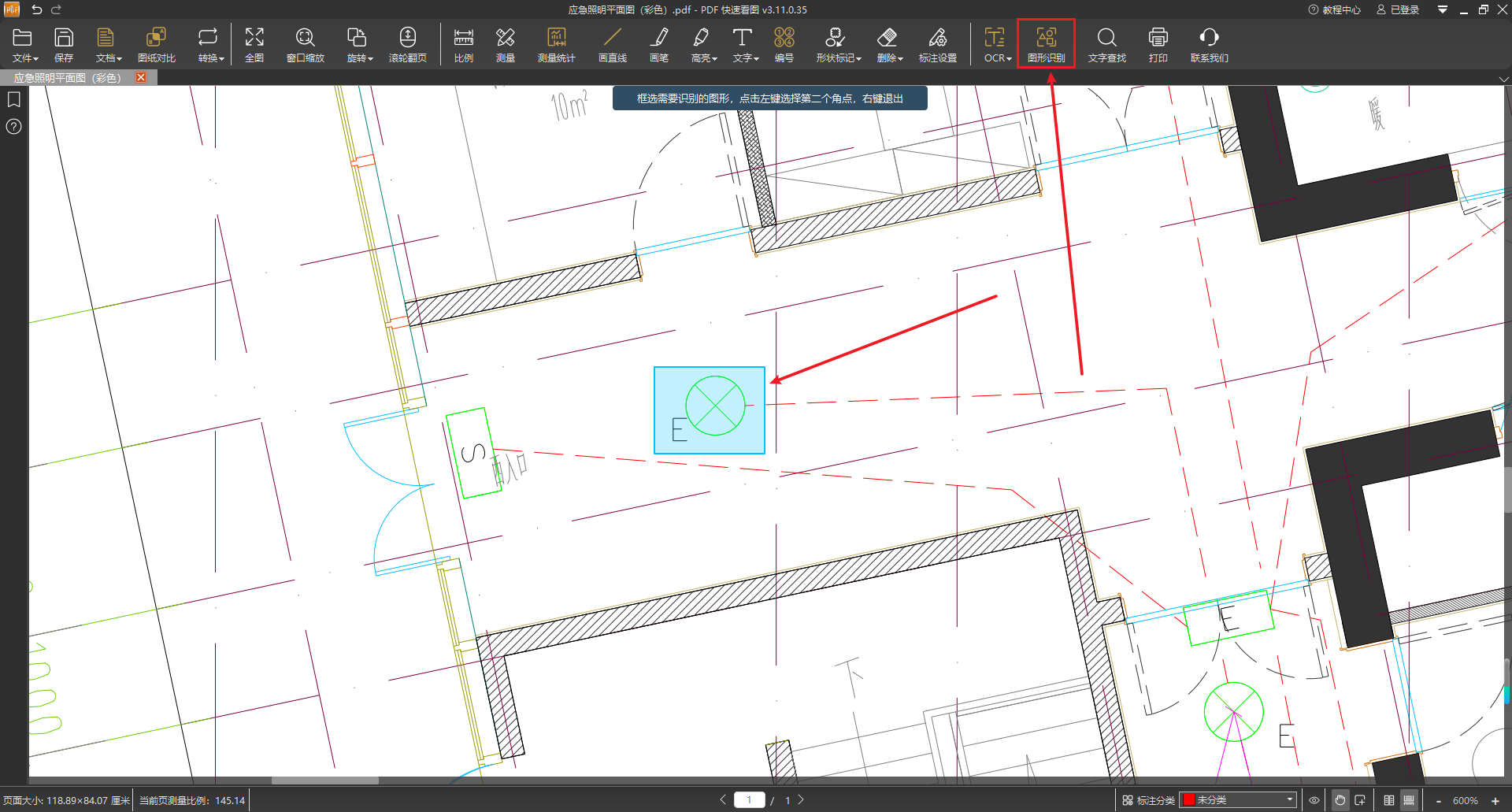Select the 画笔 brush tool

click(x=659, y=44)
